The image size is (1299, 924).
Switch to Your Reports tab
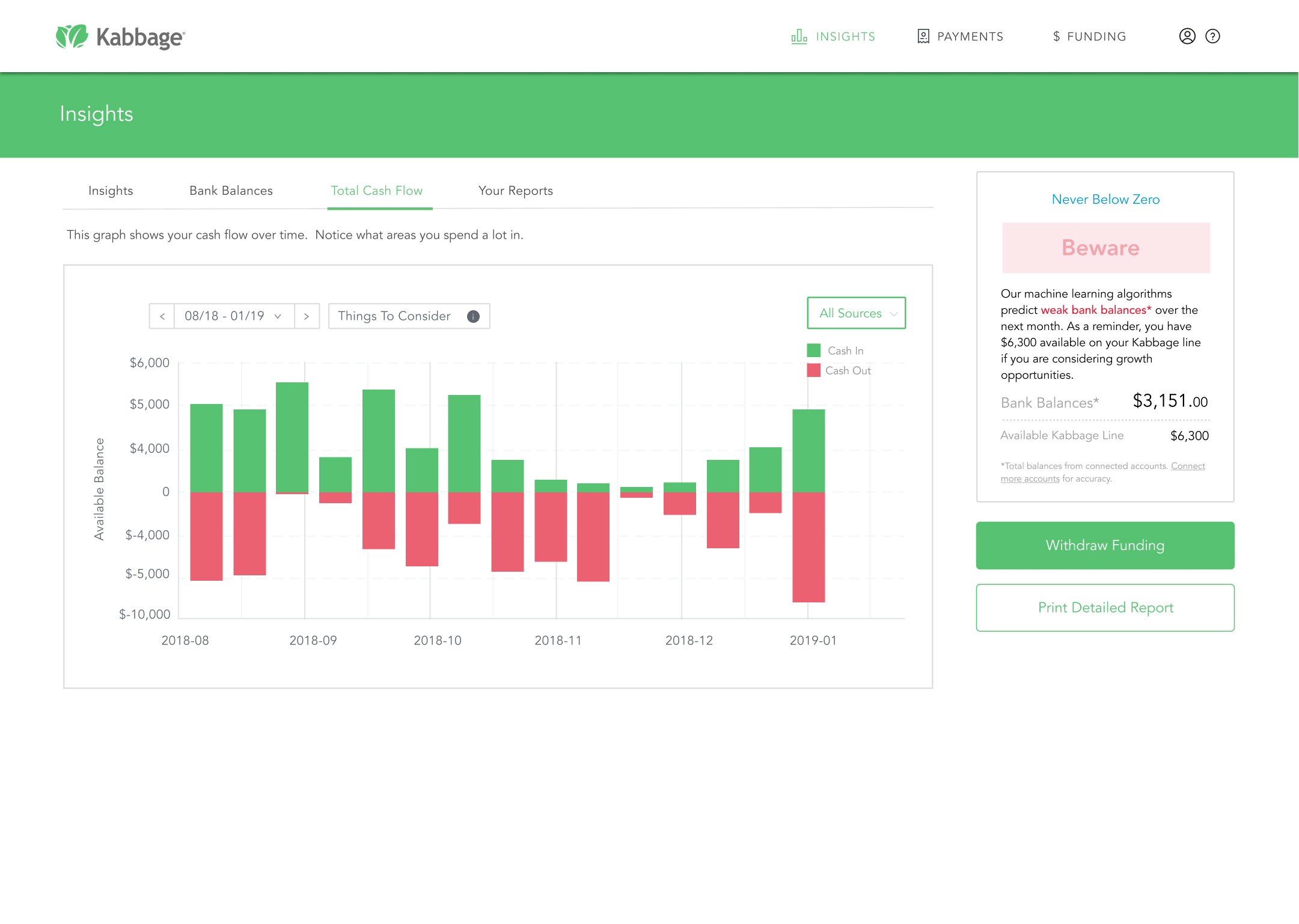click(515, 191)
